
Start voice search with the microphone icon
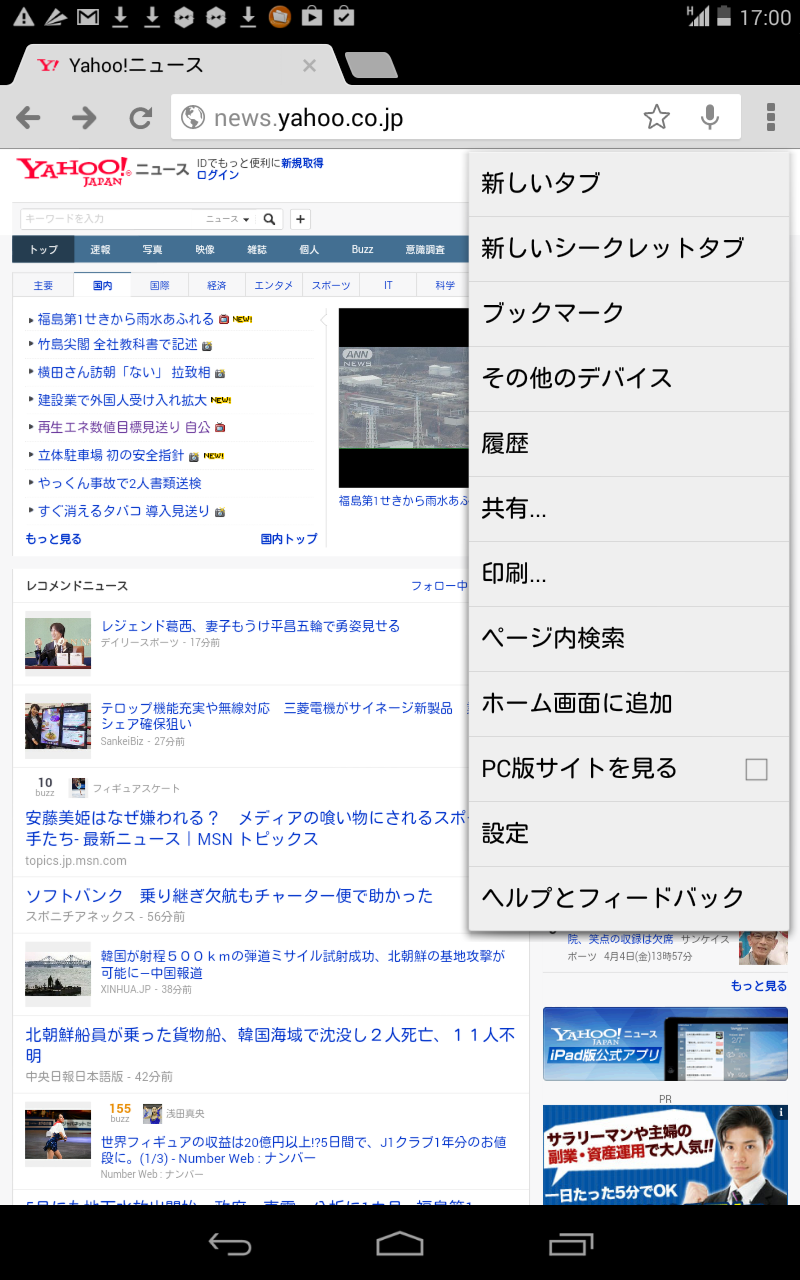(710, 118)
